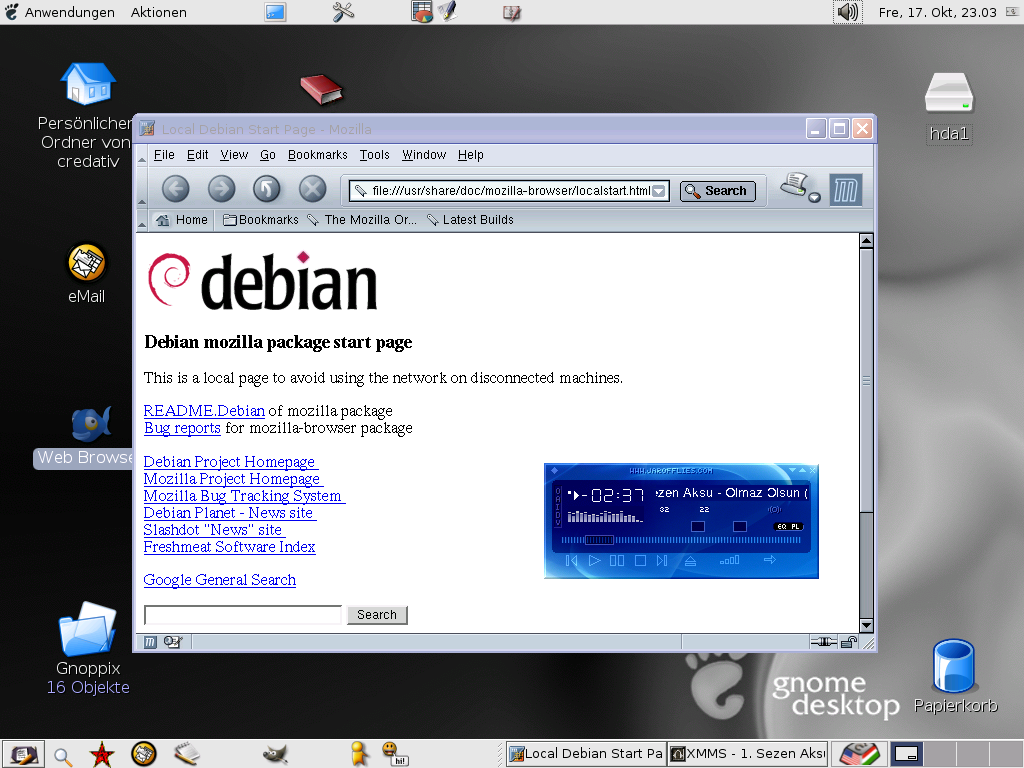This screenshot has height=768, width=1024.
Task: Open the Gnoppix folder on desktop
Action: pos(88,628)
